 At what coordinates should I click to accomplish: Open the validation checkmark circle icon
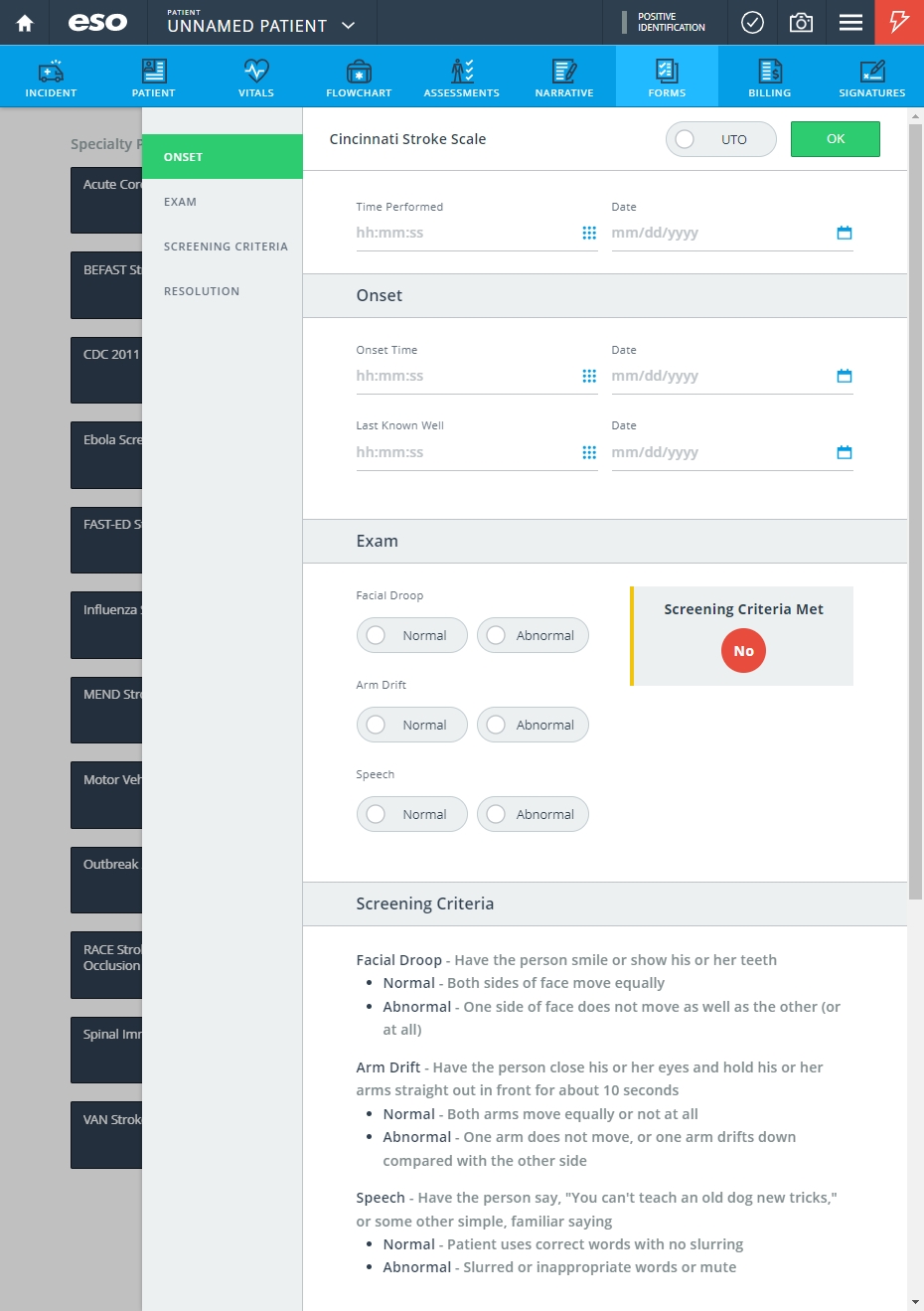(x=753, y=22)
